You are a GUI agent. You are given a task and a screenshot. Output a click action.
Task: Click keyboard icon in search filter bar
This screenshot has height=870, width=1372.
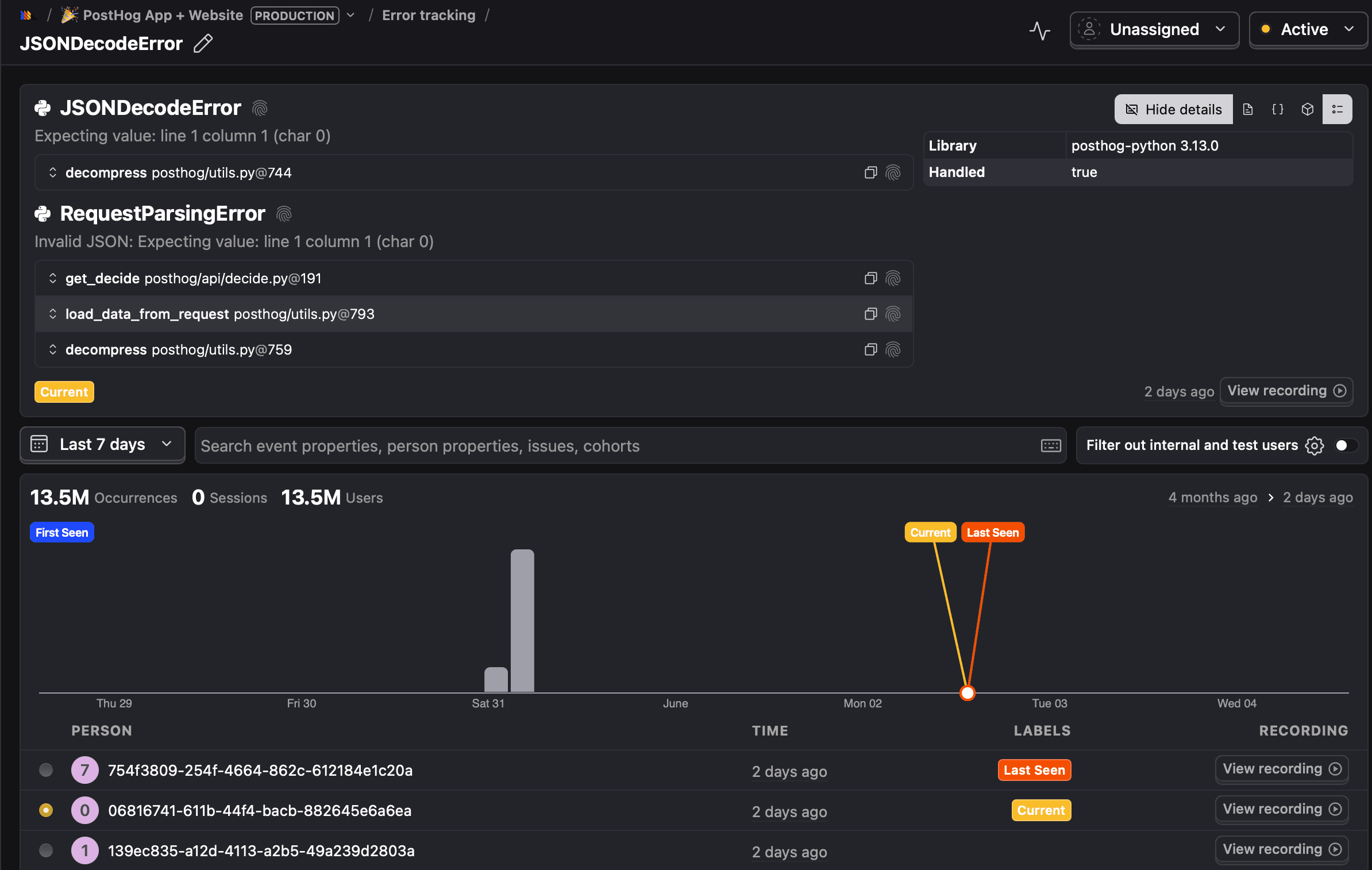click(x=1051, y=445)
